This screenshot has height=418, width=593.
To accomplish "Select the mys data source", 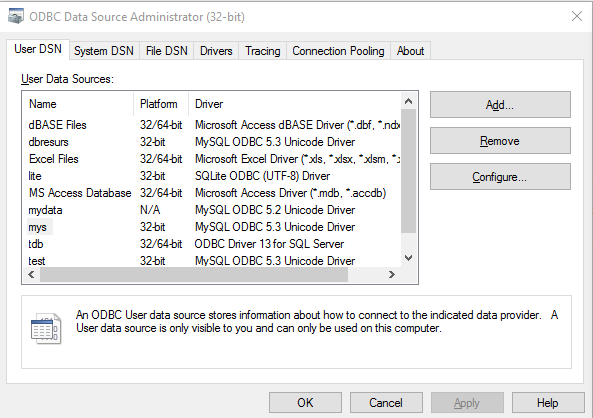I will pyautogui.click(x=37, y=227).
